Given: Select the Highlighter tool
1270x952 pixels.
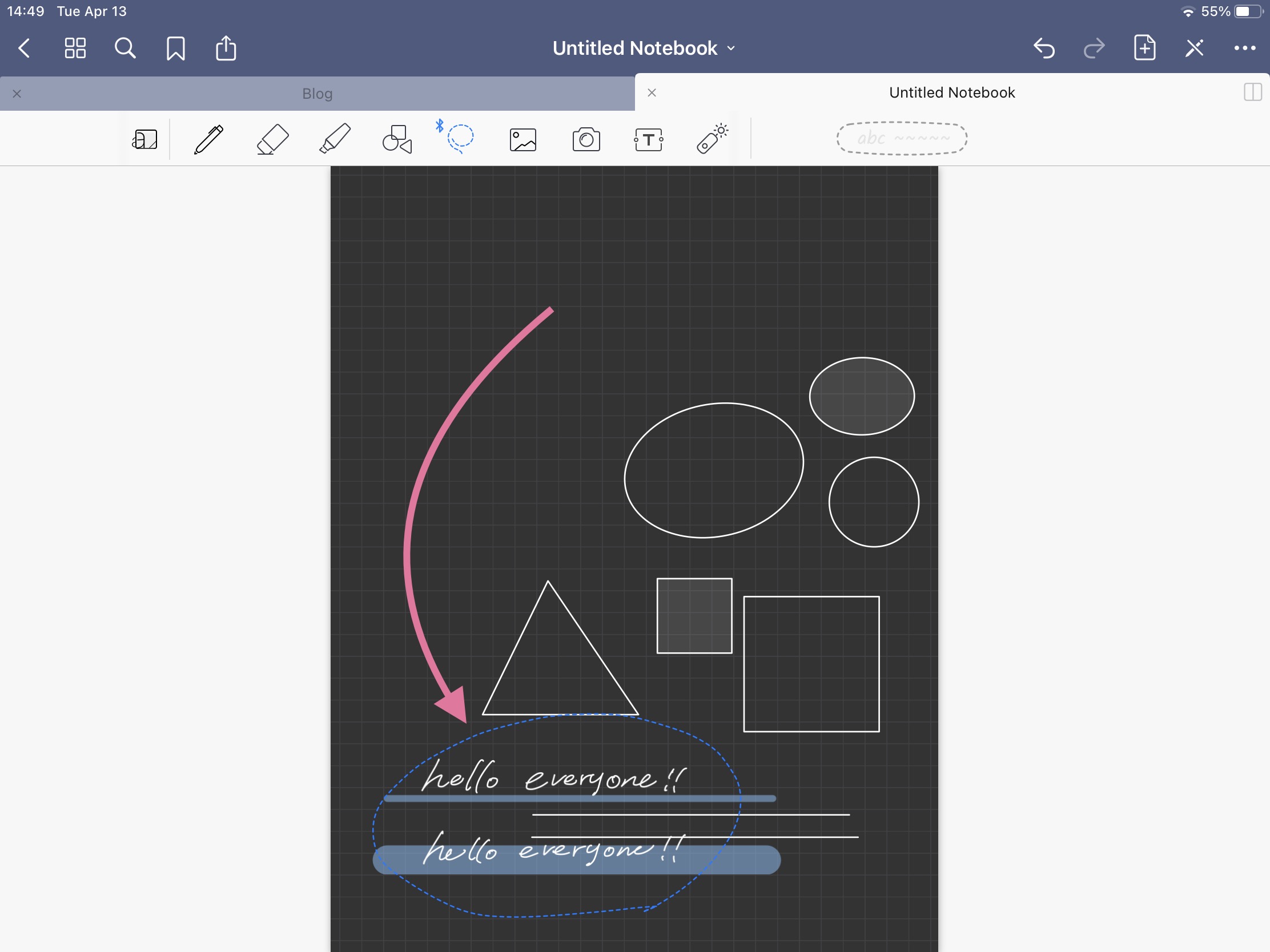Looking at the screenshot, I should 335,139.
